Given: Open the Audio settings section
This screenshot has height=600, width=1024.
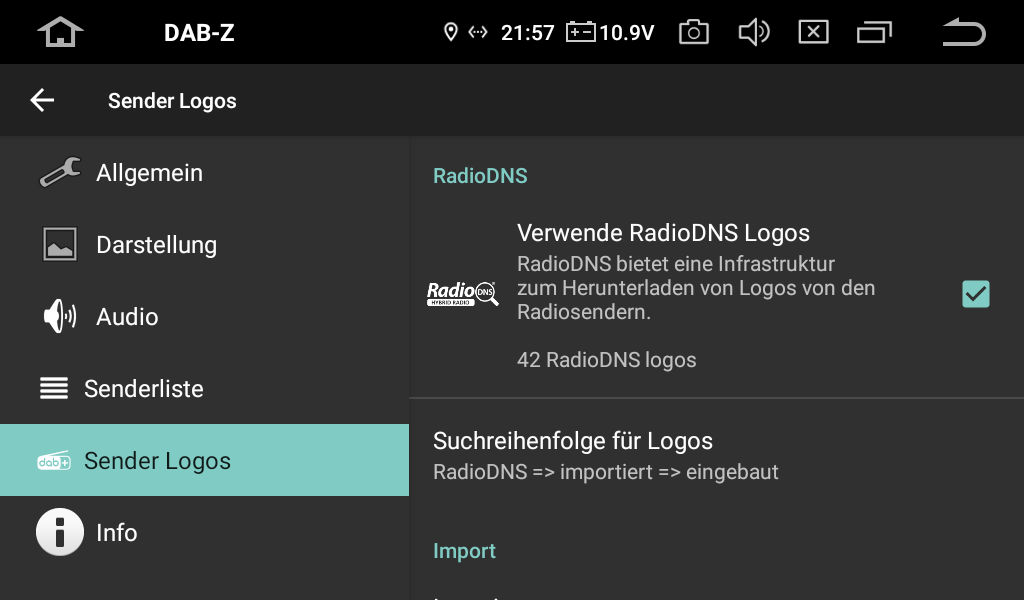Looking at the screenshot, I should pyautogui.click(x=204, y=316).
